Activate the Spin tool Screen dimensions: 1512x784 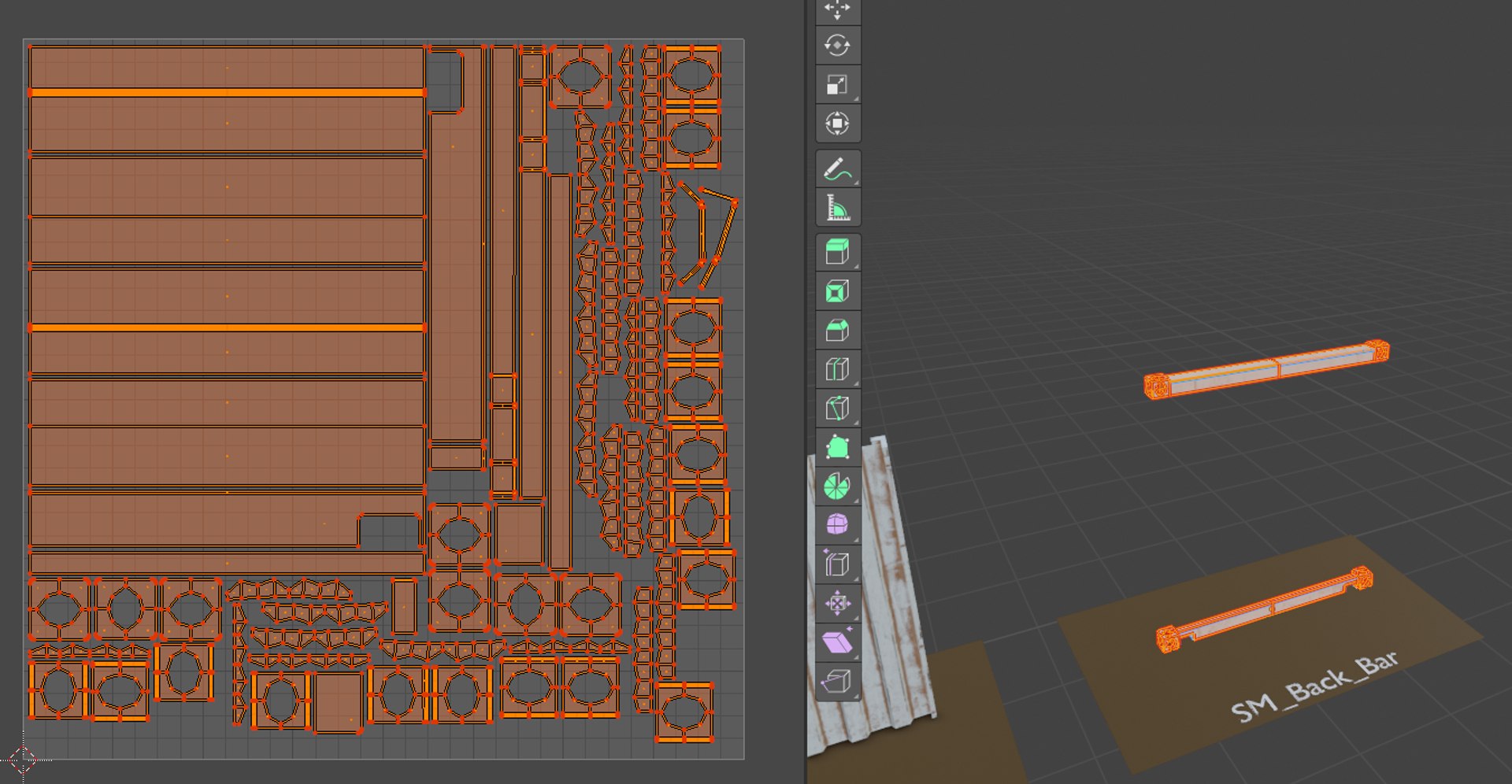point(837,486)
